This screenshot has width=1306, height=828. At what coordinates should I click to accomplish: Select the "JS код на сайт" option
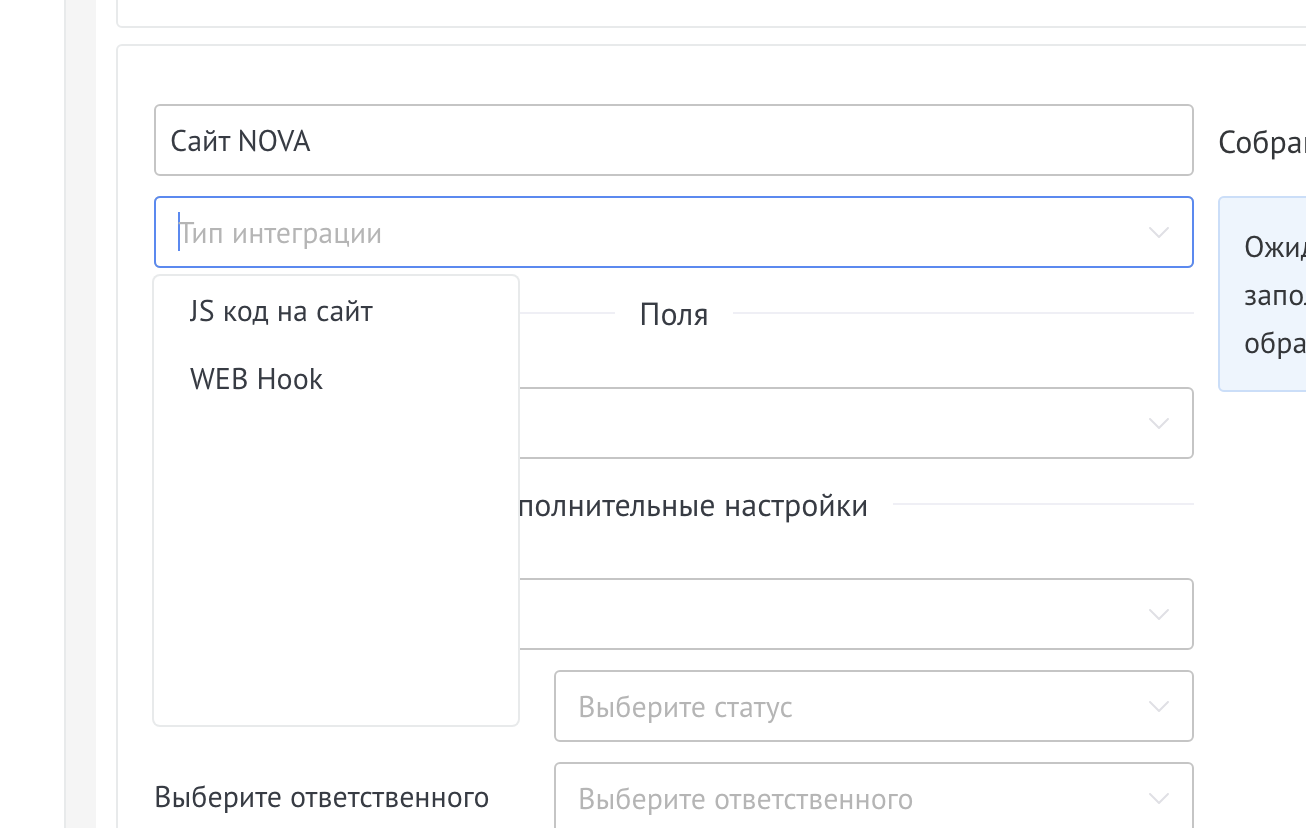(281, 312)
